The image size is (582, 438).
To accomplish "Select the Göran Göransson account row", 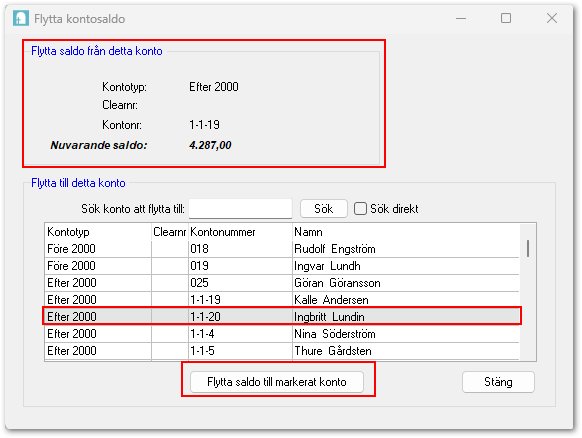I will tap(282, 283).
